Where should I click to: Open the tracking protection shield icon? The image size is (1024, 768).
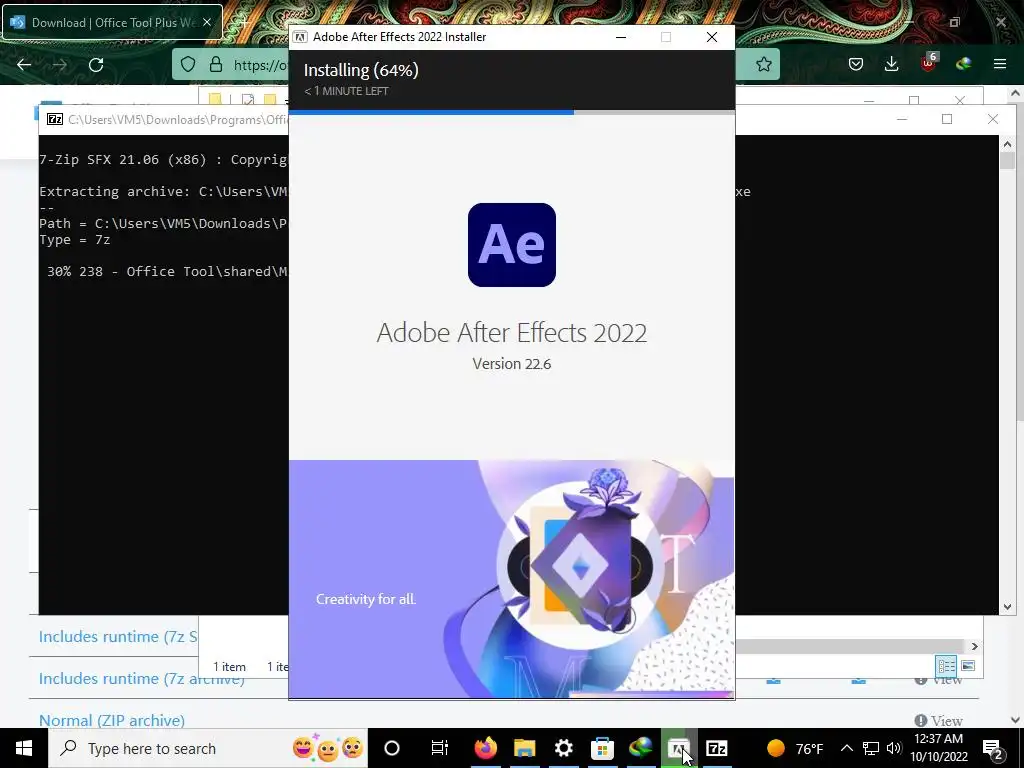pos(188,64)
